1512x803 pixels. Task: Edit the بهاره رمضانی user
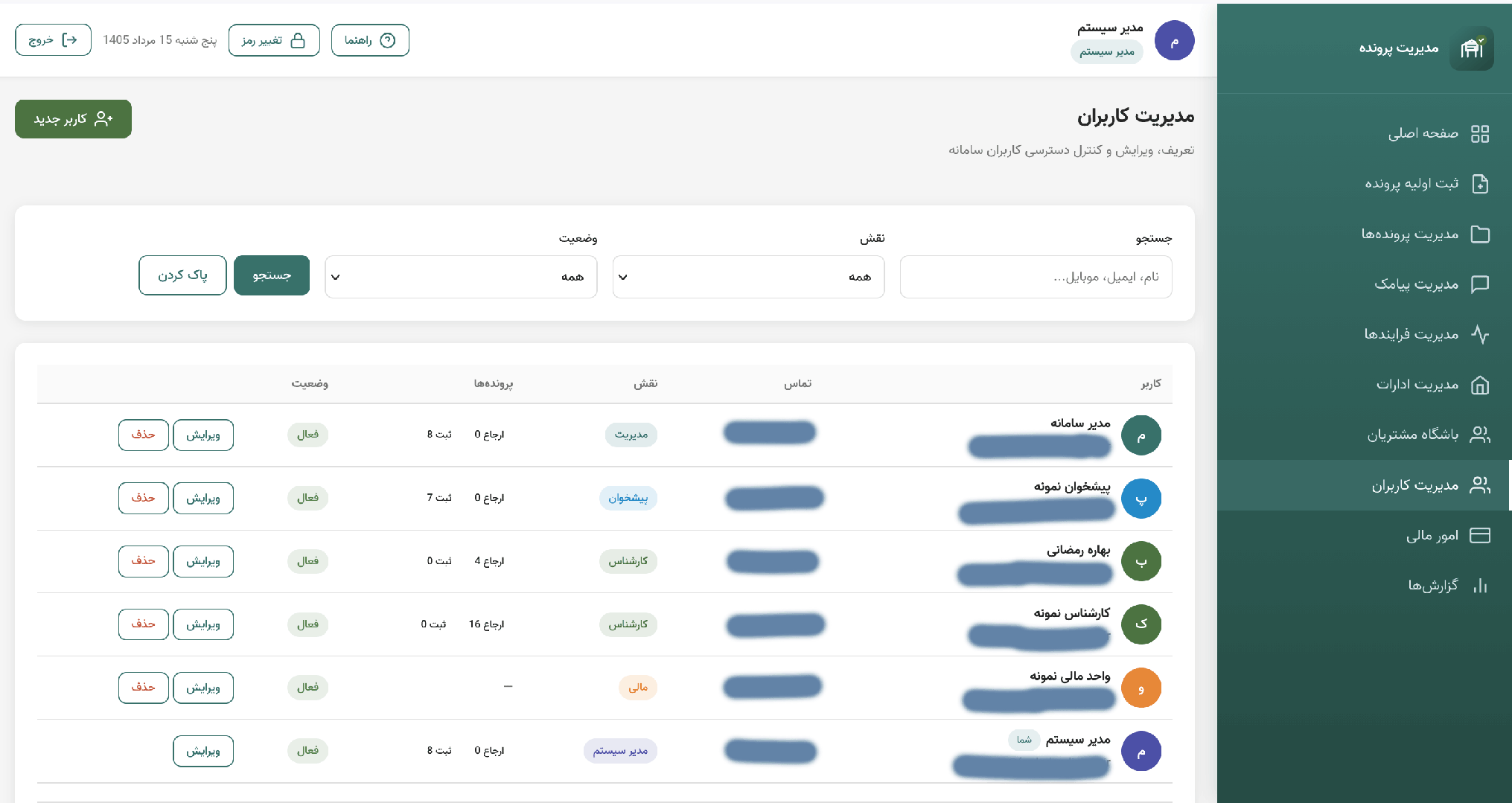point(203,561)
